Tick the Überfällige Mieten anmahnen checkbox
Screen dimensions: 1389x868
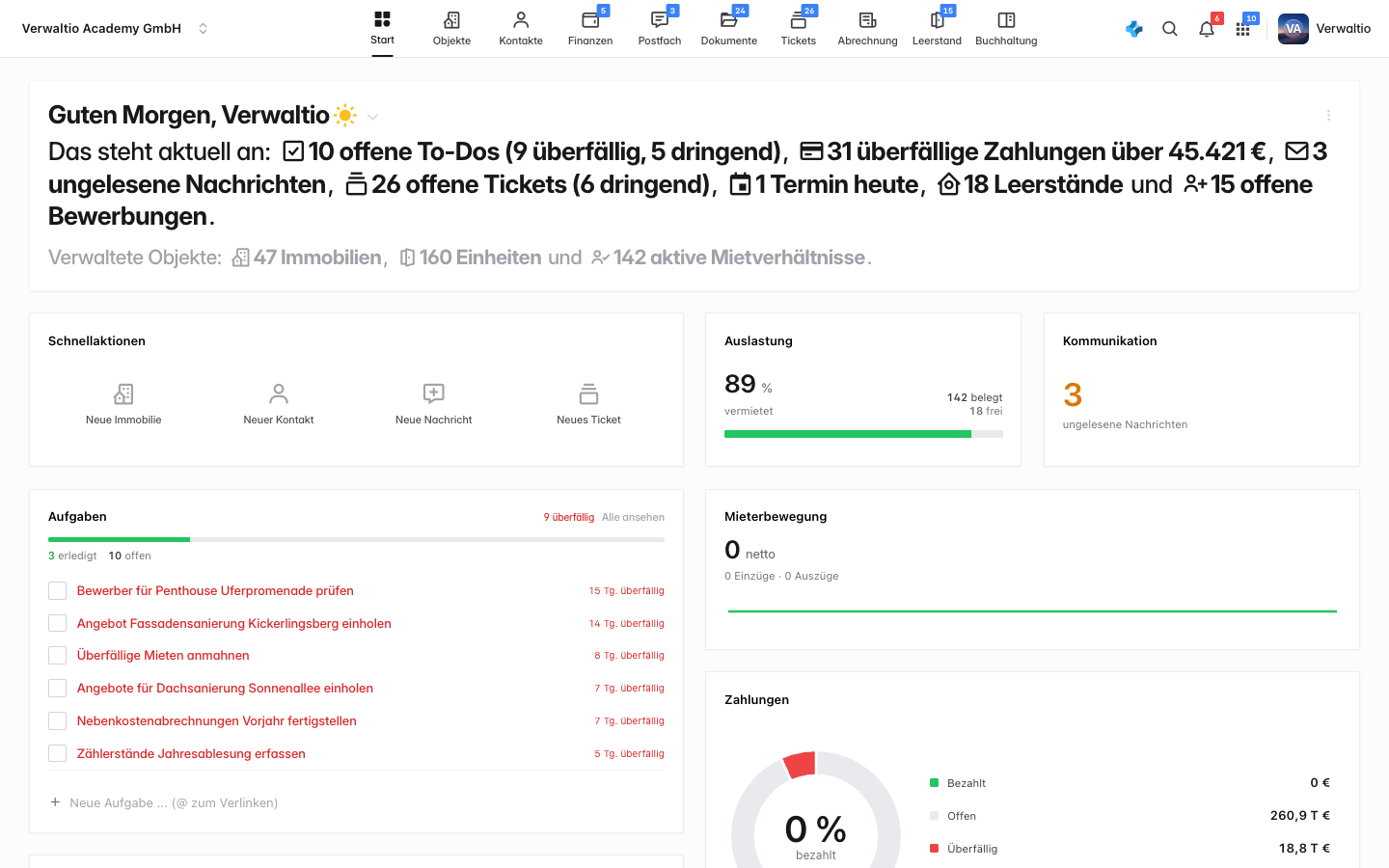[58, 656]
